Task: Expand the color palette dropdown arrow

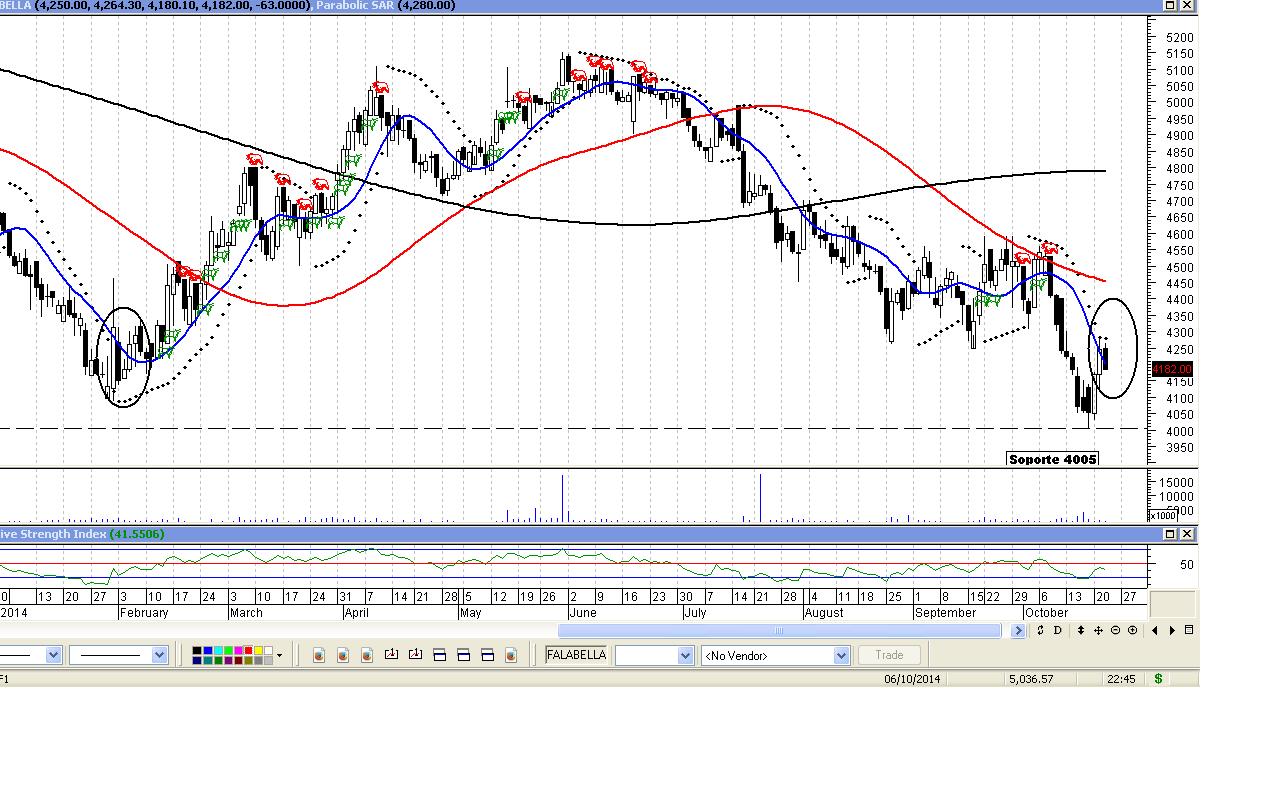Action: click(x=279, y=656)
